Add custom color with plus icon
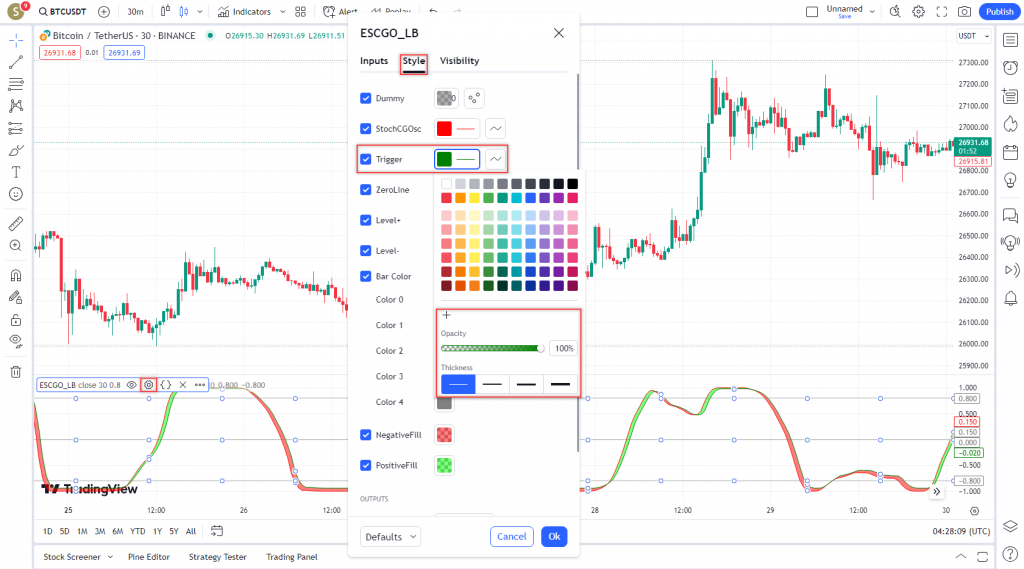 point(446,315)
